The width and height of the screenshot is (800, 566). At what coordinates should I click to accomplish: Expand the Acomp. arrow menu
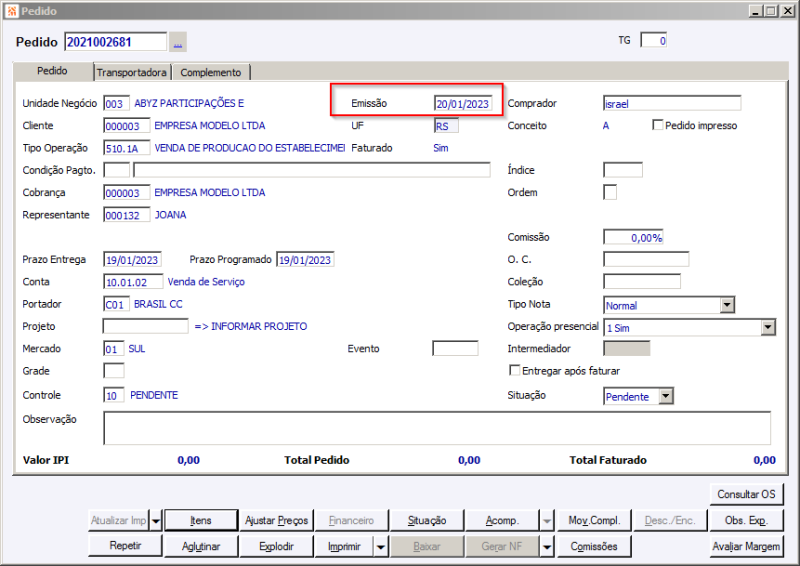[547, 521]
